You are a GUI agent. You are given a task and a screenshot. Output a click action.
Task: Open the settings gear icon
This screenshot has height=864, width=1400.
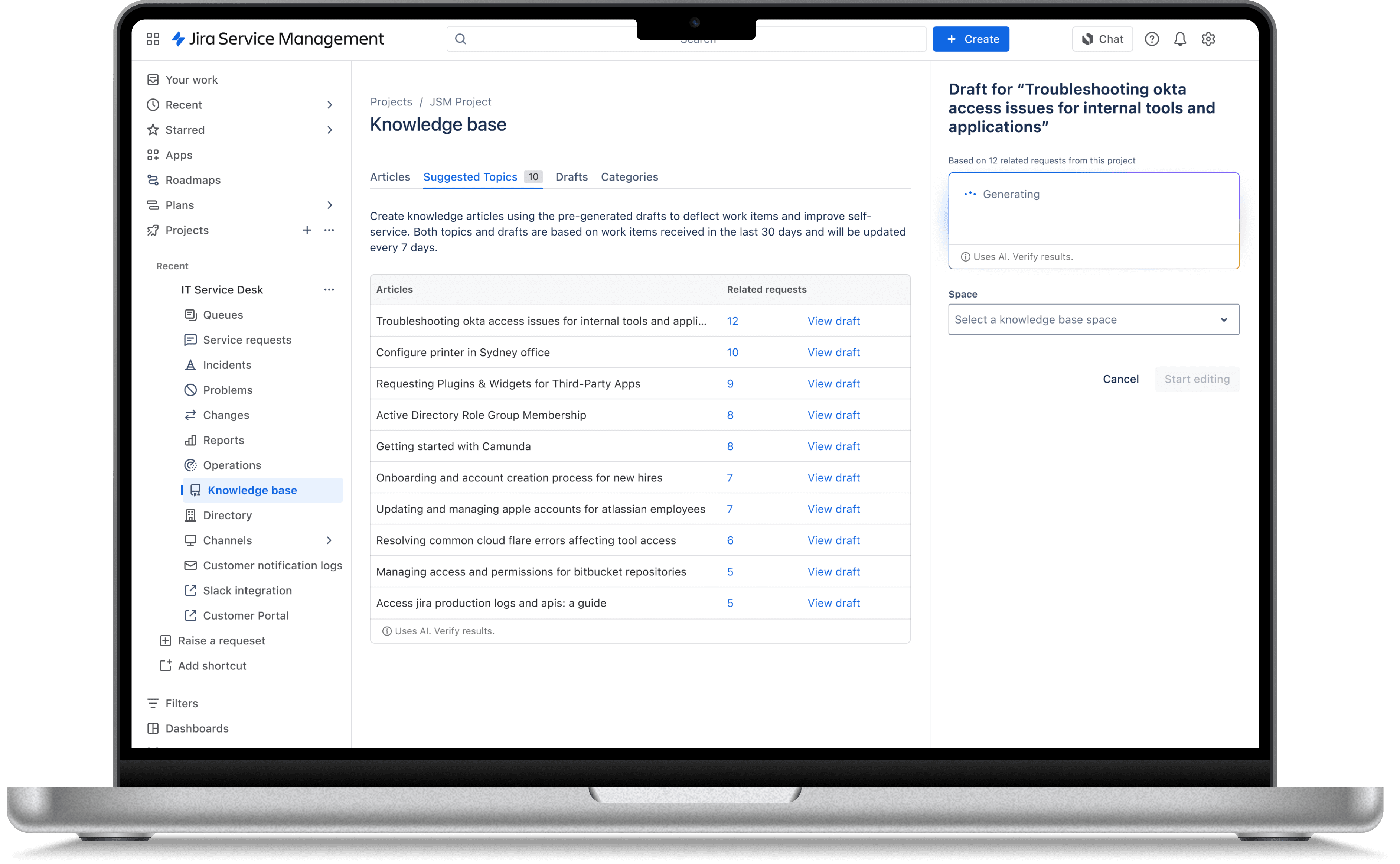tap(1208, 39)
